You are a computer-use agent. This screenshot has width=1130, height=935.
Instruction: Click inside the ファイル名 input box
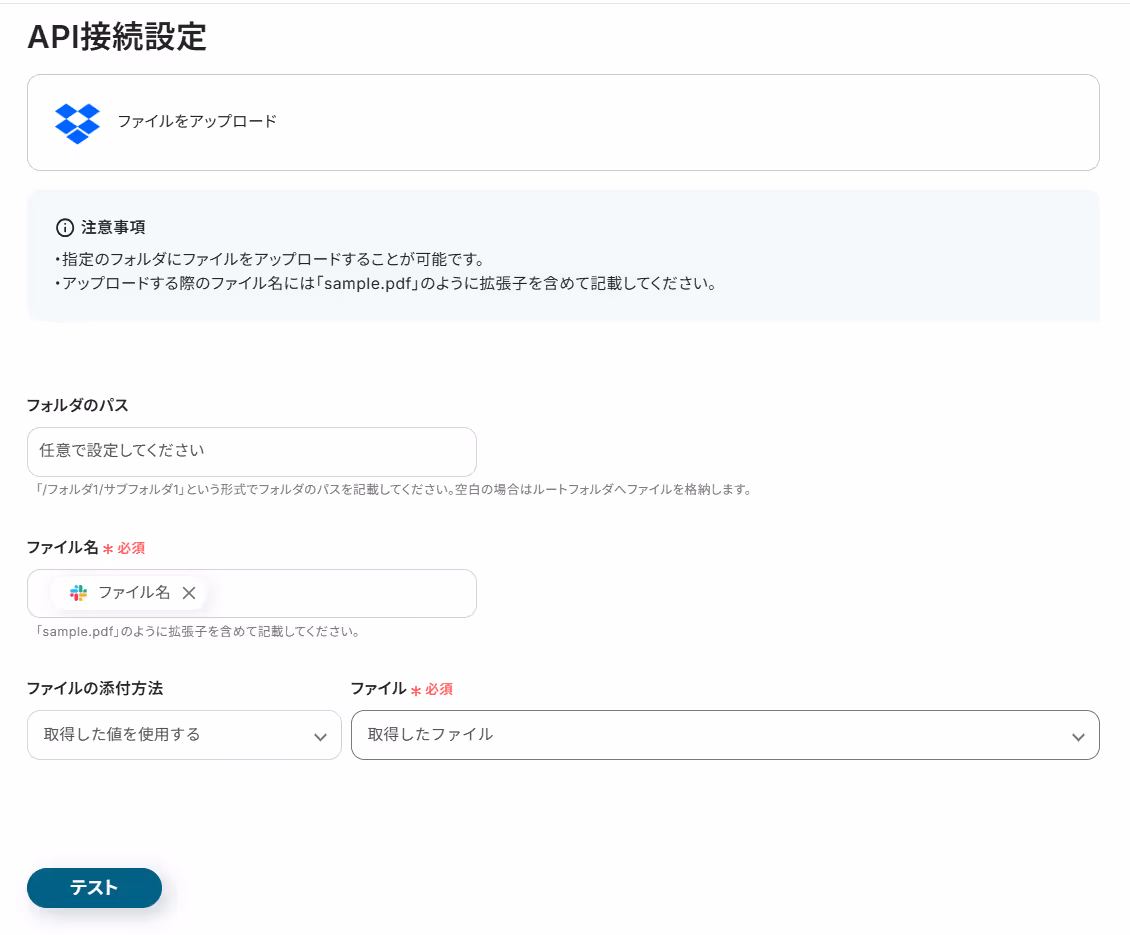(x=252, y=593)
